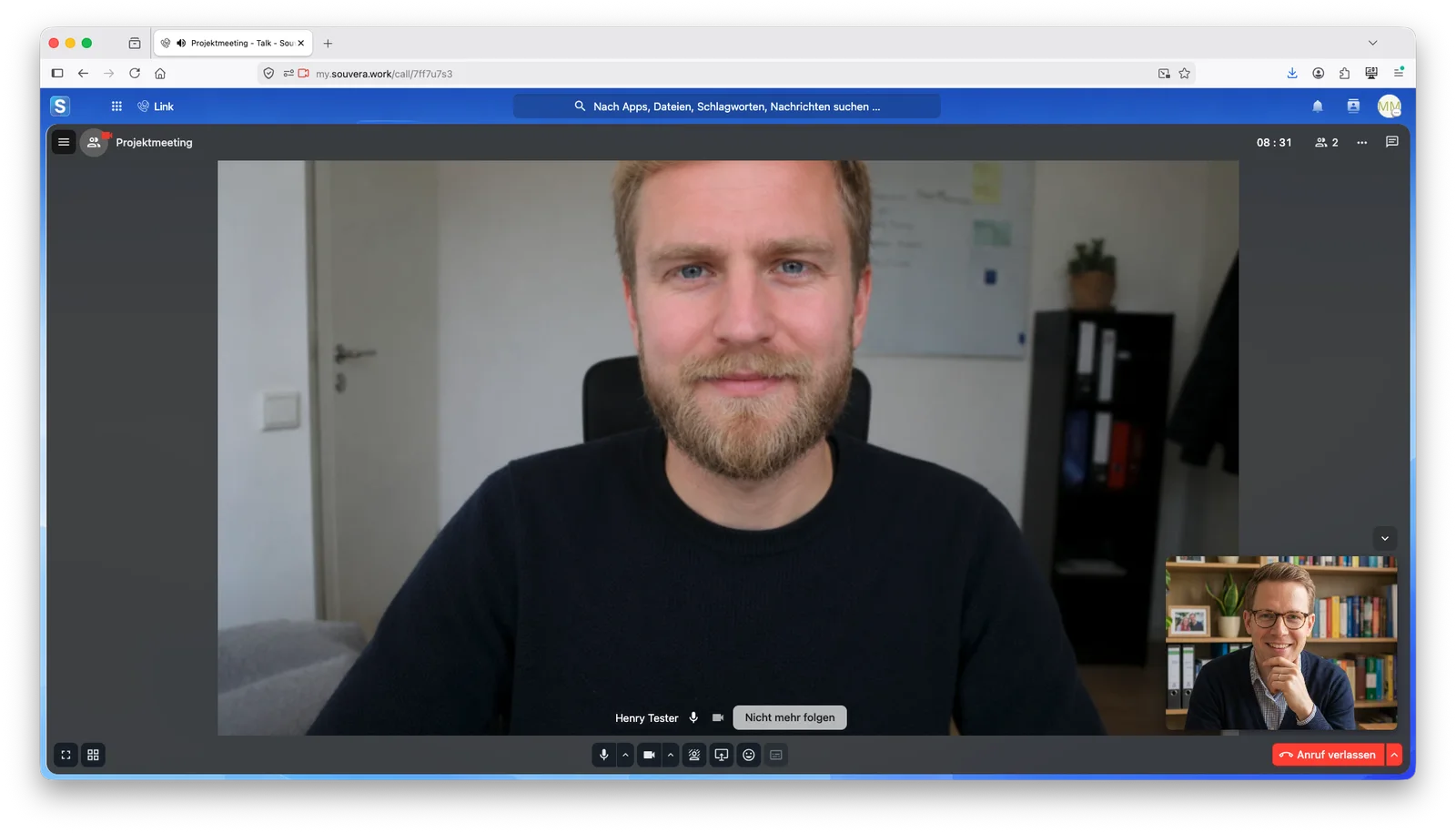This screenshot has height=833, width=1456.
Task: Open the contacts menu icon
Action: tap(1353, 107)
